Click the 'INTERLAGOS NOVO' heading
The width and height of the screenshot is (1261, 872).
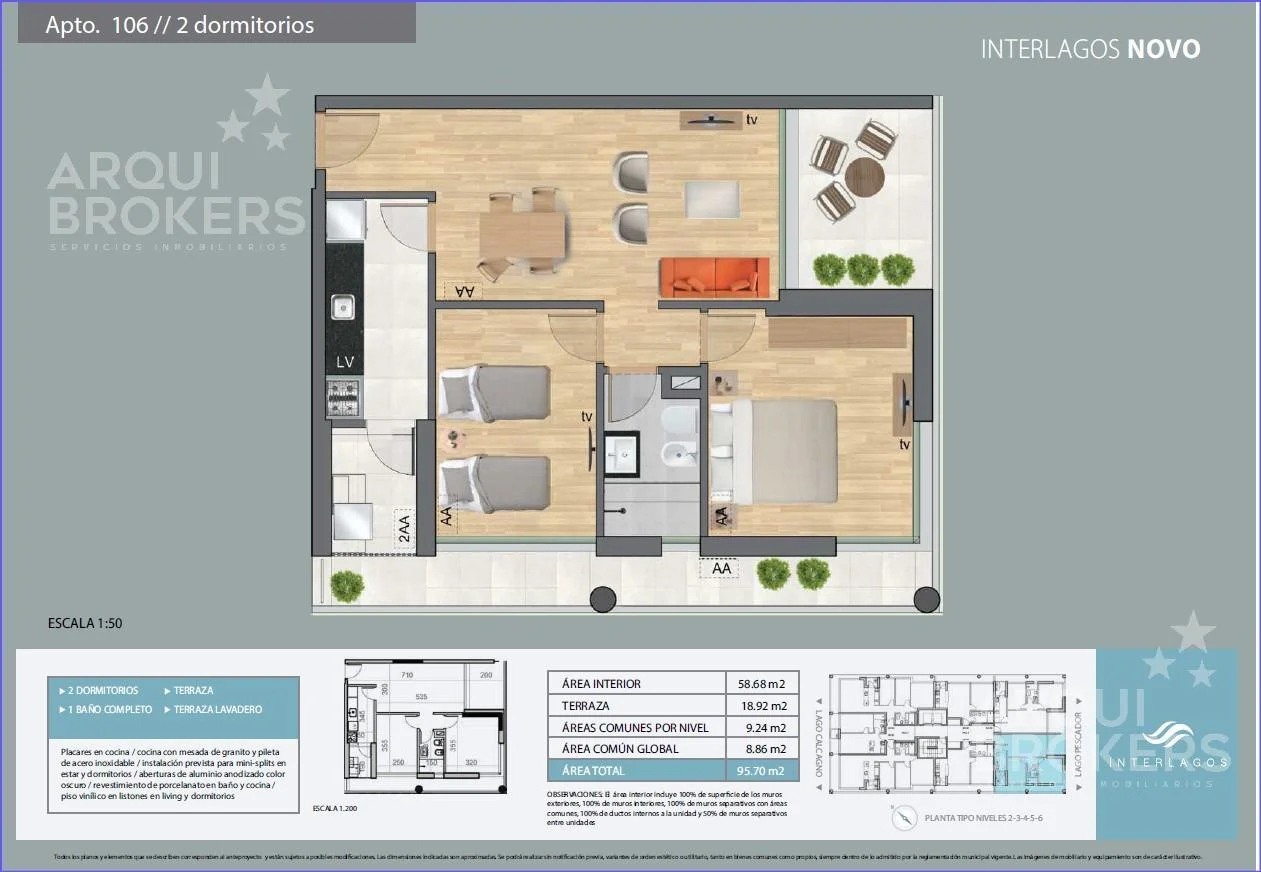(1090, 49)
